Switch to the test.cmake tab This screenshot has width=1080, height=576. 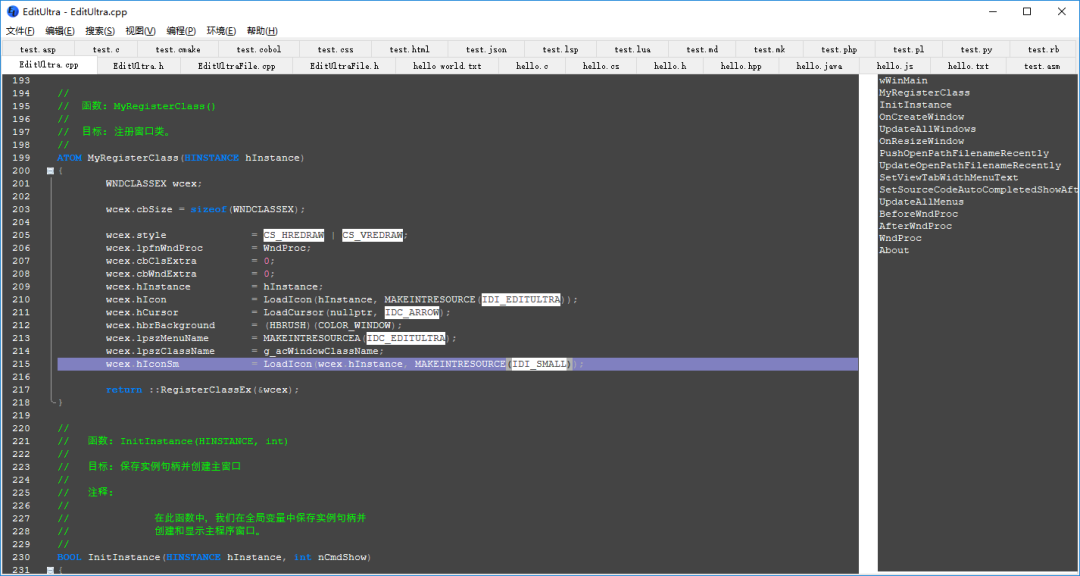[178, 49]
